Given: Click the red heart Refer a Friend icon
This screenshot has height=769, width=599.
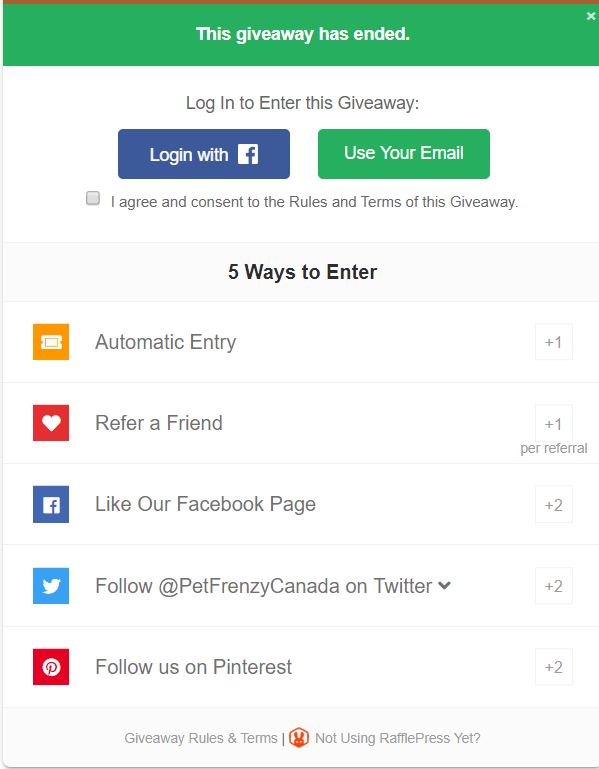Looking at the screenshot, I should tap(51, 423).
